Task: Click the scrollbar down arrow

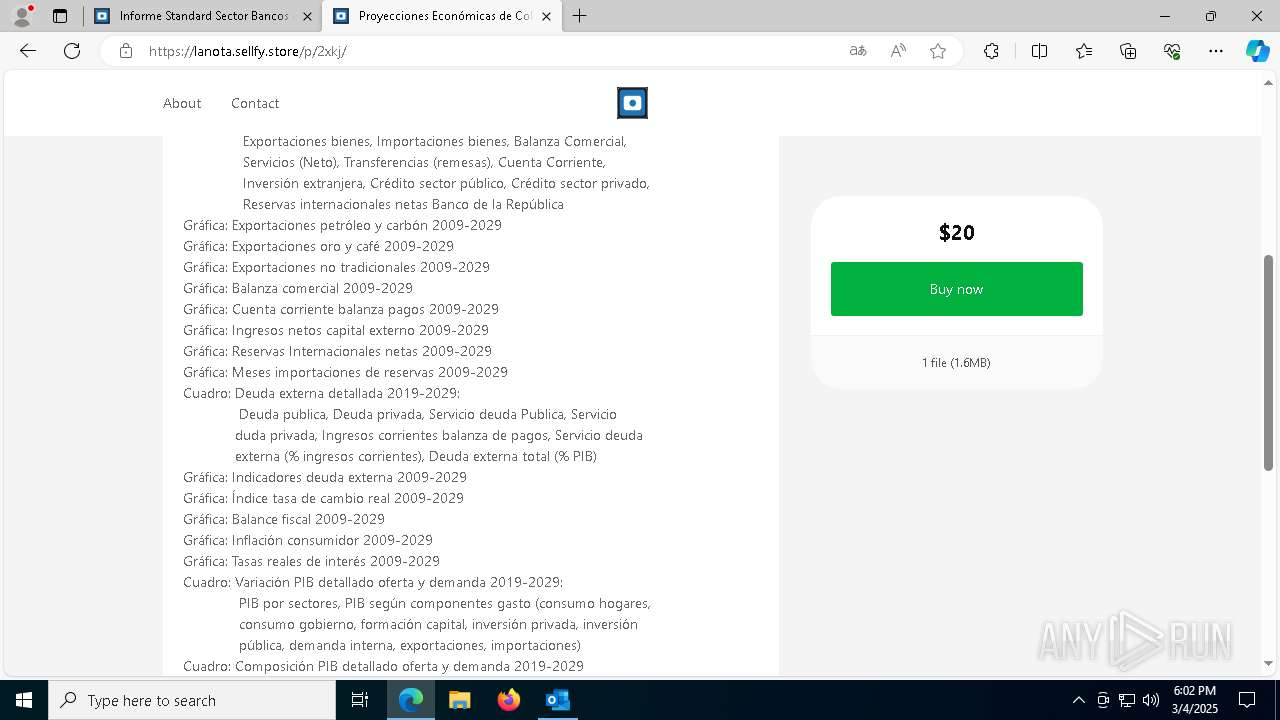Action: click(1269, 663)
